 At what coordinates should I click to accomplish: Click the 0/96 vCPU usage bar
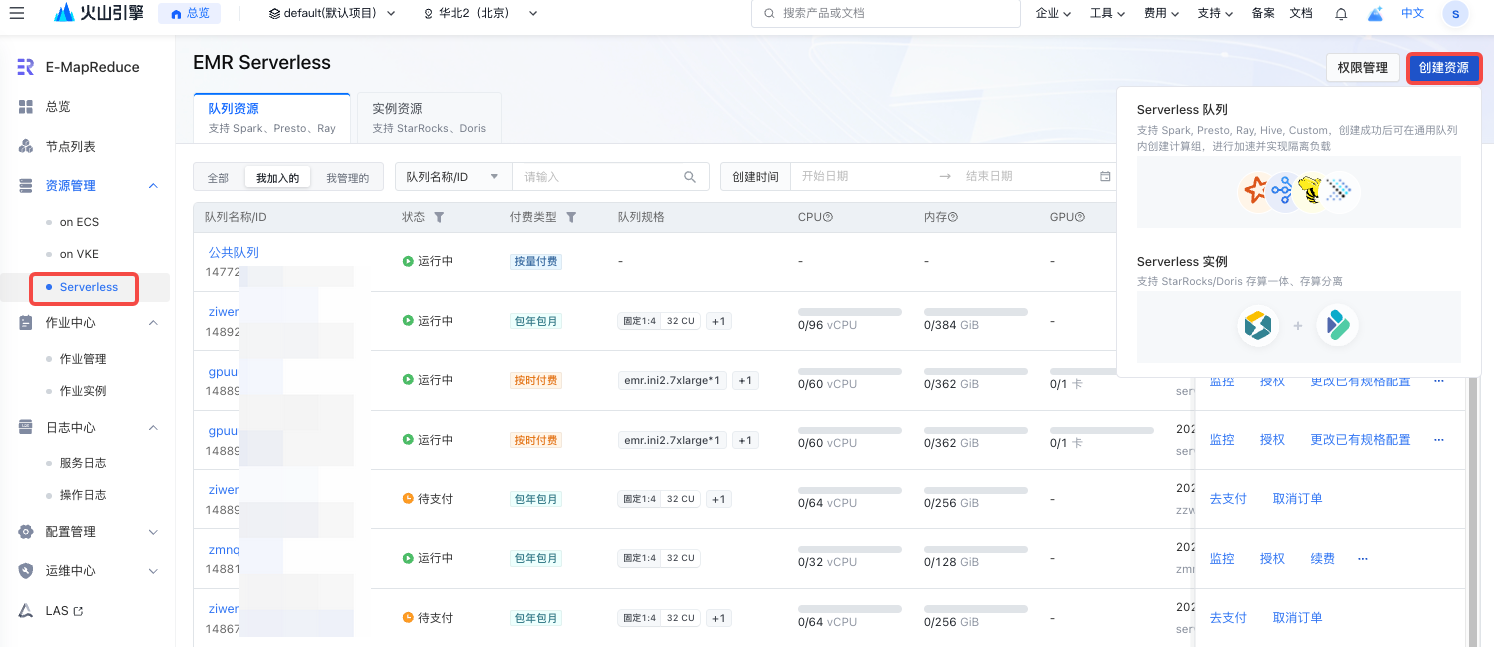click(x=850, y=312)
